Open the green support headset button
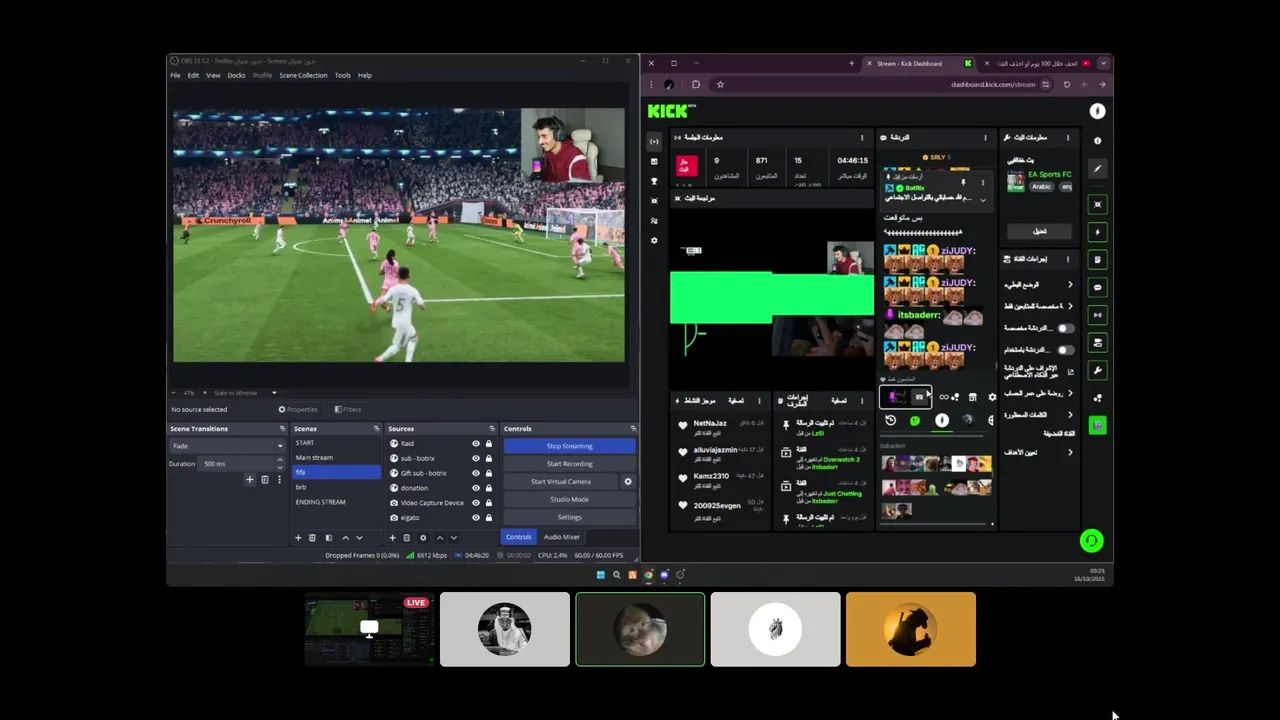 click(1091, 541)
